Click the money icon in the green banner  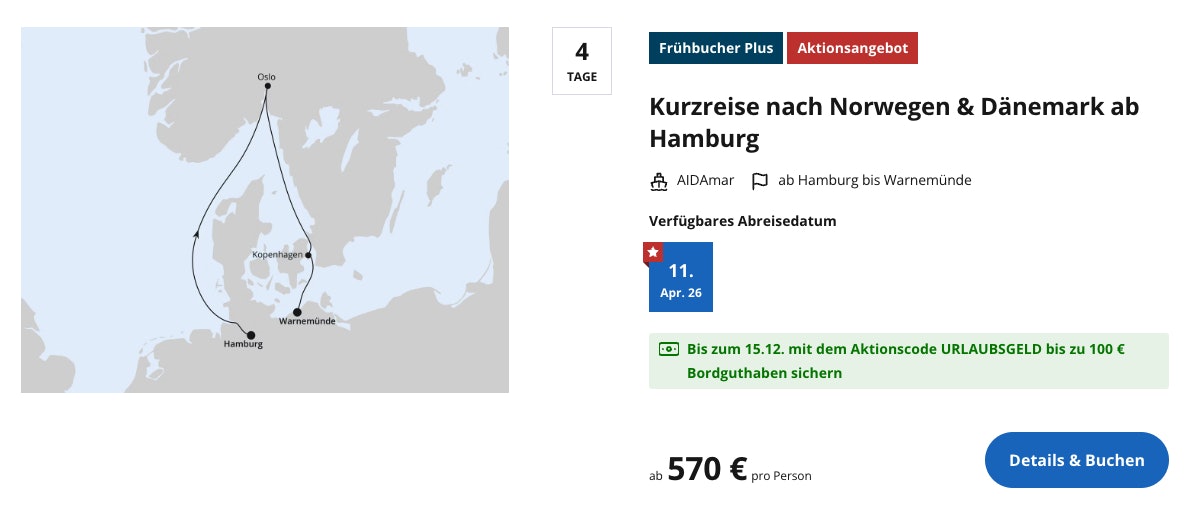tap(668, 349)
